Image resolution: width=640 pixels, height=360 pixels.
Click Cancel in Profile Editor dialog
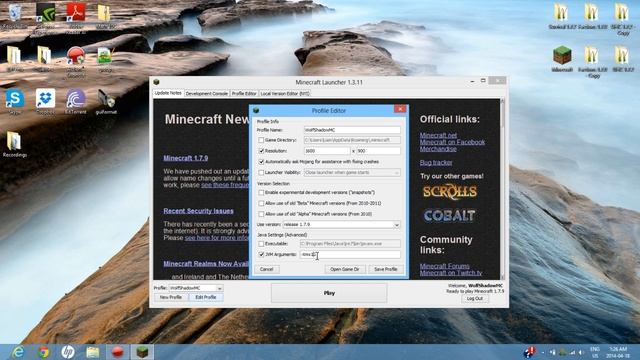click(267, 269)
